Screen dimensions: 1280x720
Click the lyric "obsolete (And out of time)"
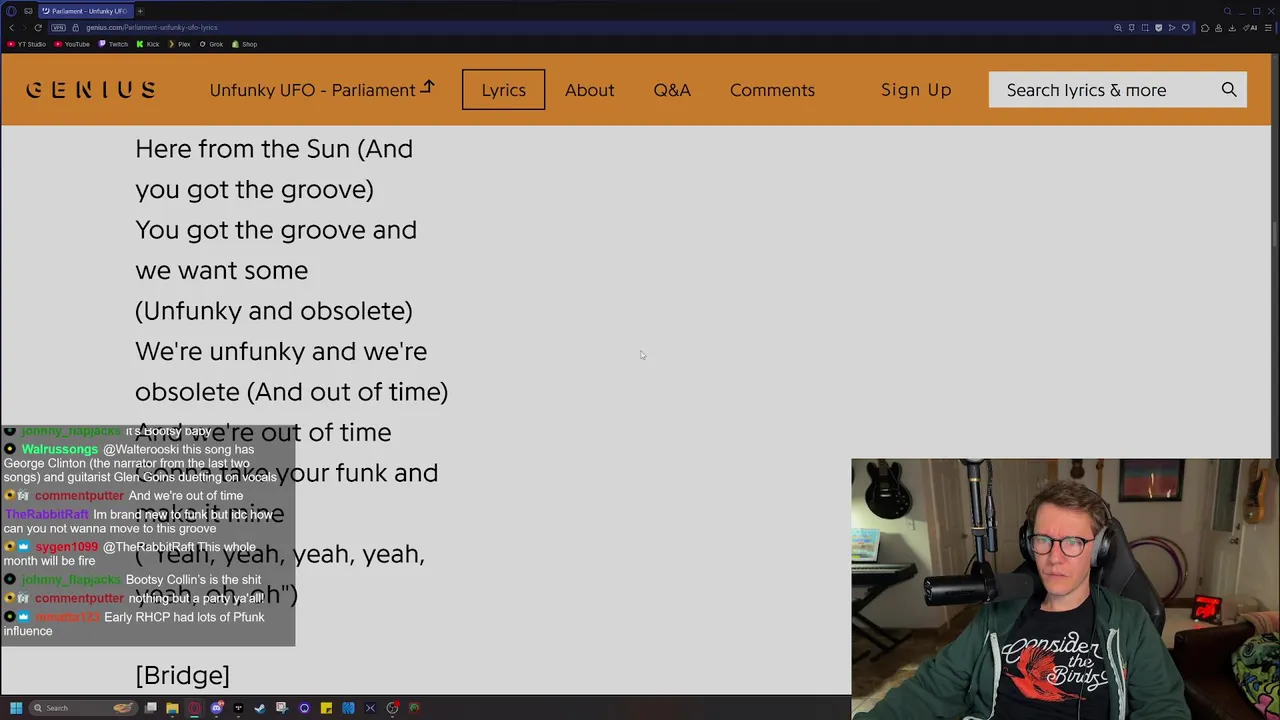(x=291, y=392)
